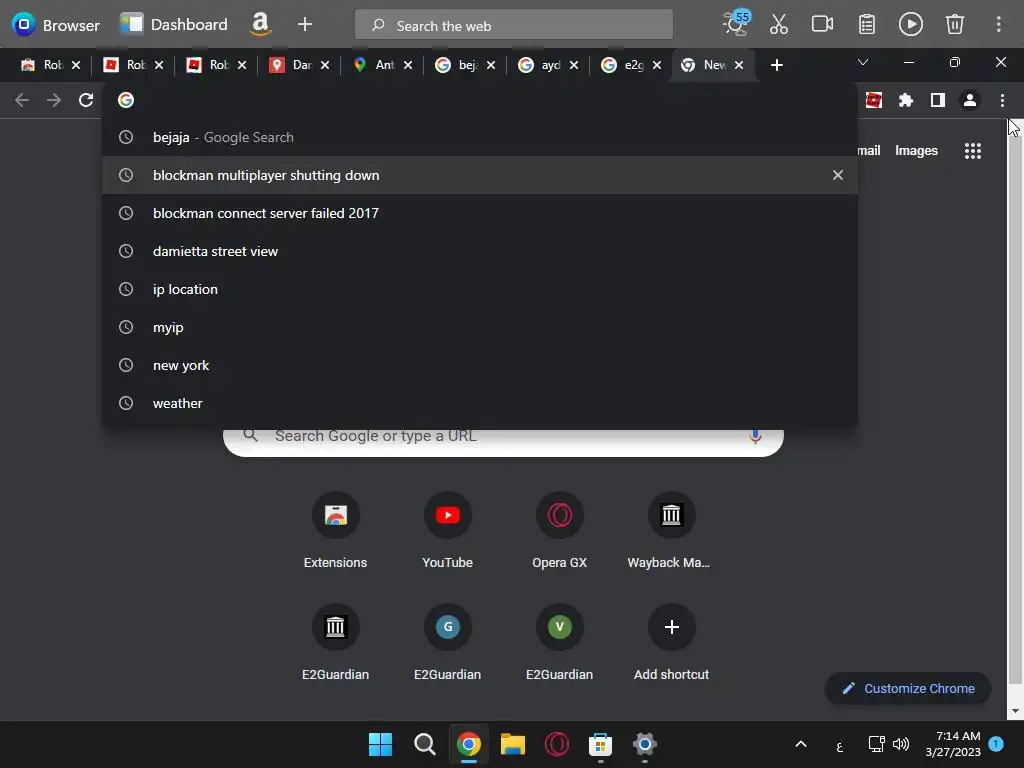Go back with the back arrow

coord(22,100)
